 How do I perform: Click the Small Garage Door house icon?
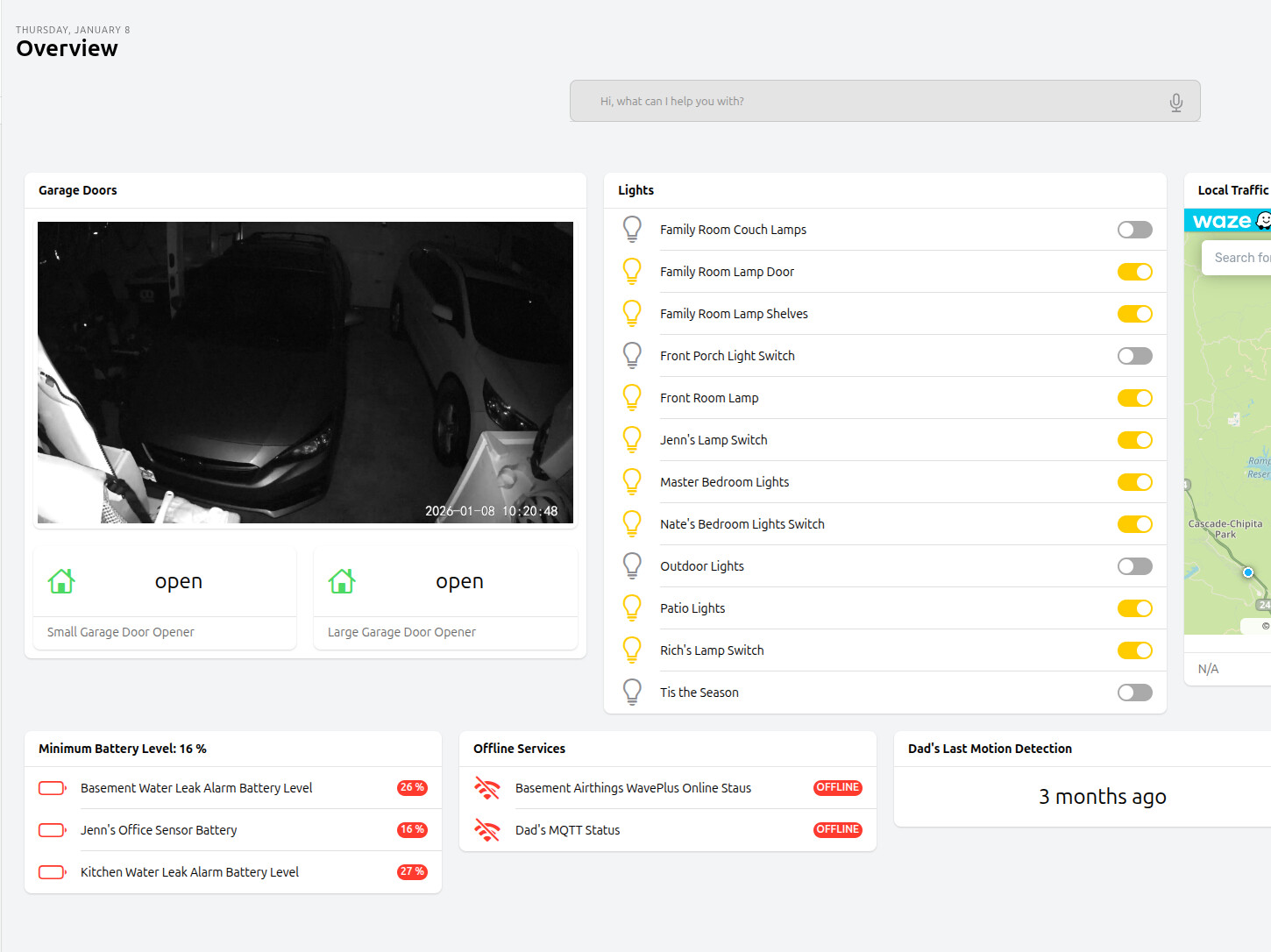pos(61,581)
